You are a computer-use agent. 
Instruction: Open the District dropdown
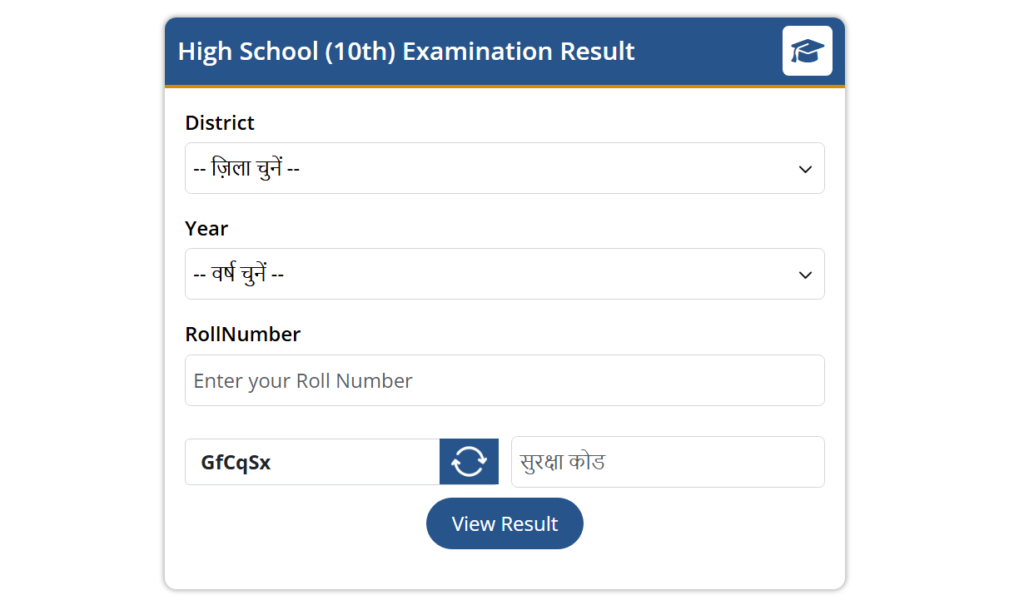(x=504, y=168)
